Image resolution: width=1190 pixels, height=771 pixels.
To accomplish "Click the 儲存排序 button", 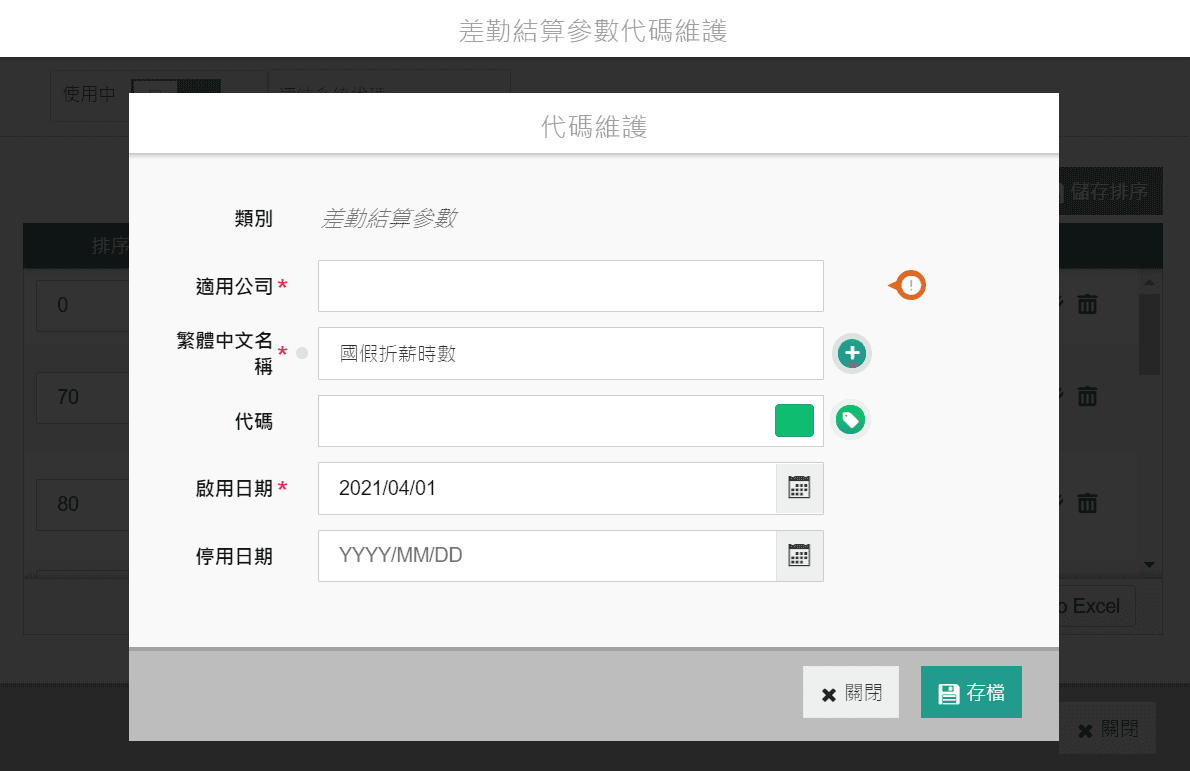I will tap(1108, 192).
